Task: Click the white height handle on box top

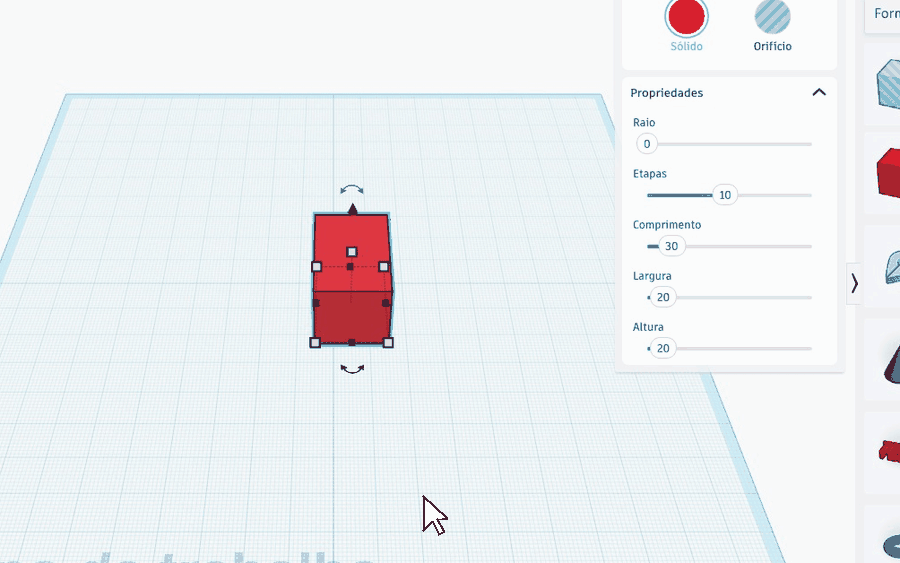Action: click(x=352, y=251)
